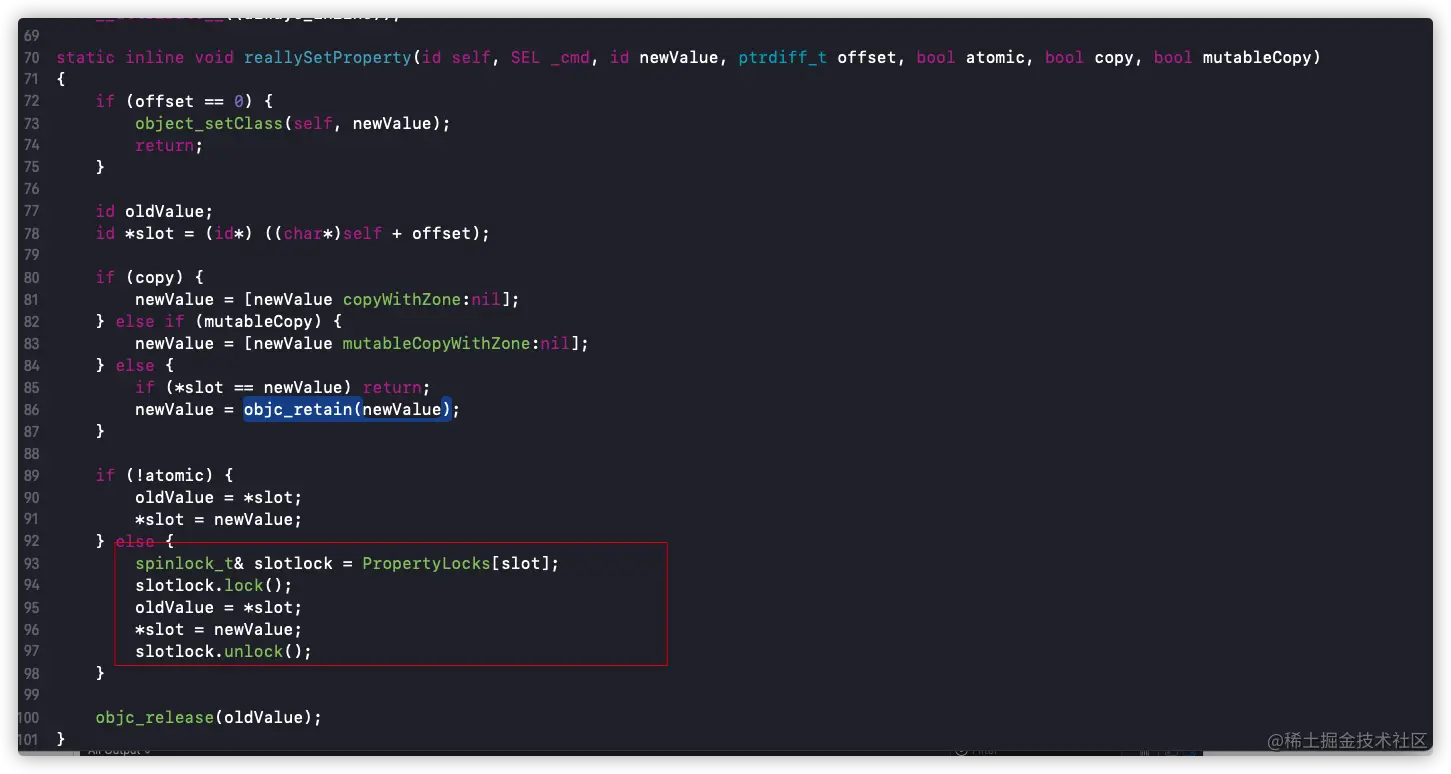Click the slotlock.unlock() call

[224, 651]
